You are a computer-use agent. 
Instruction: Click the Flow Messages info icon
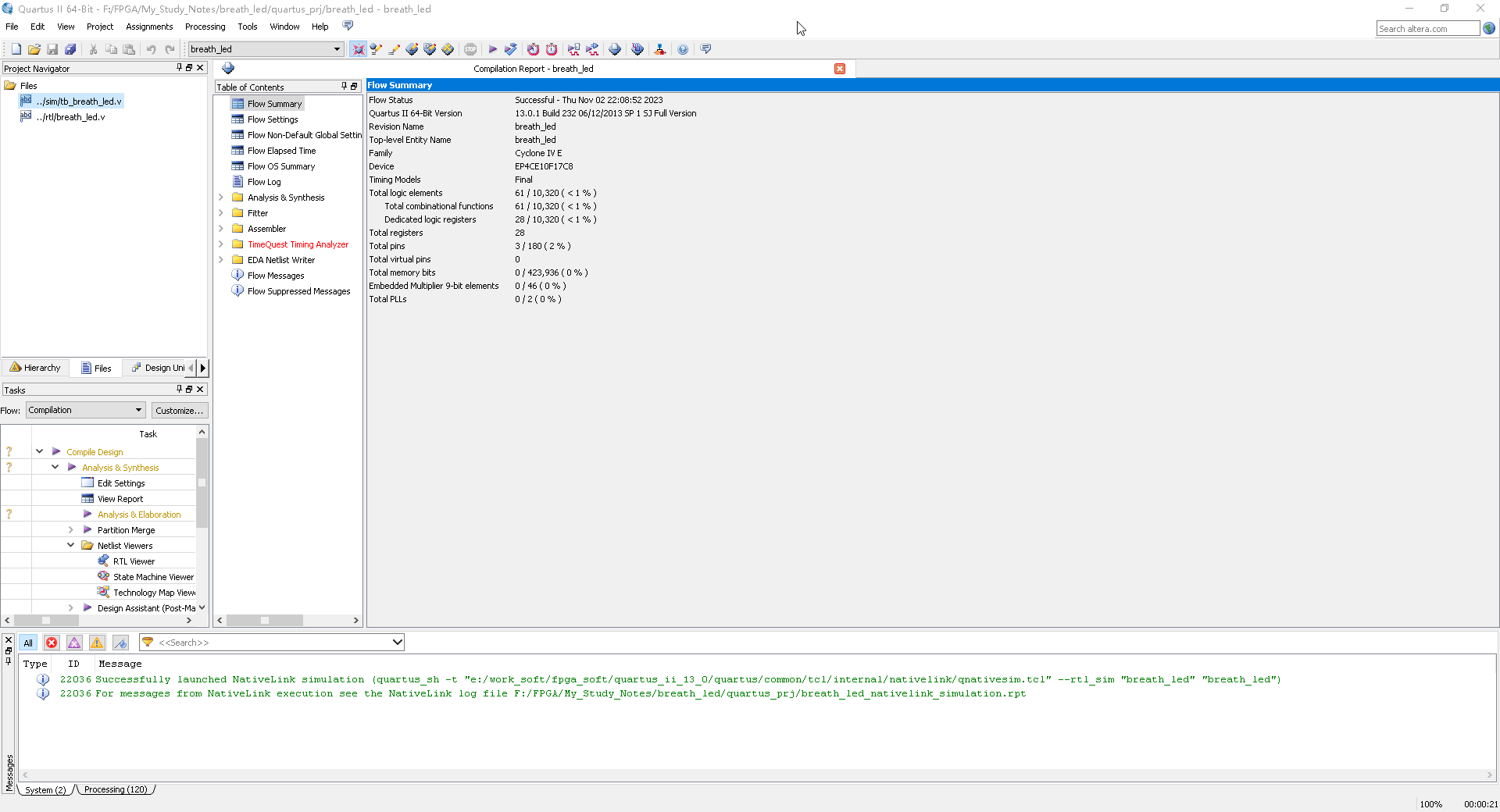(x=237, y=275)
